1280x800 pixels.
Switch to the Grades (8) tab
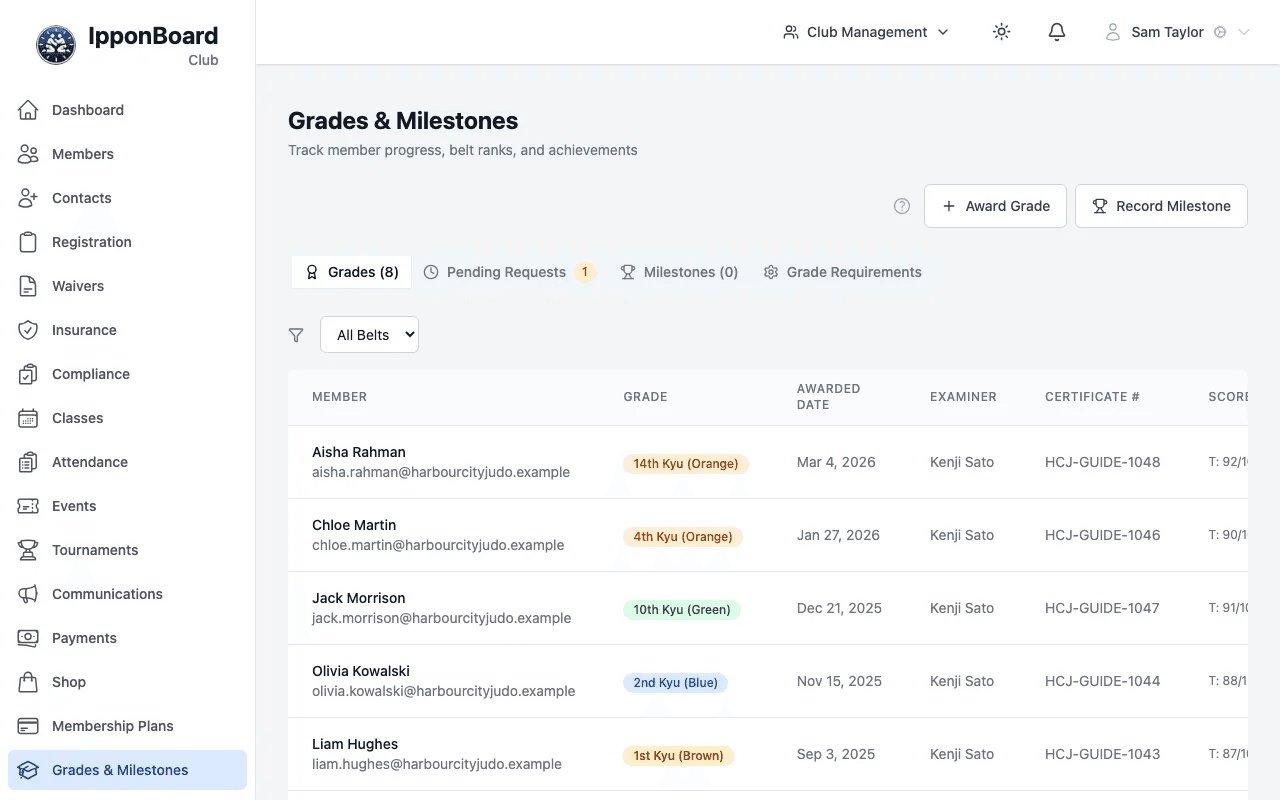(x=351, y=272)
